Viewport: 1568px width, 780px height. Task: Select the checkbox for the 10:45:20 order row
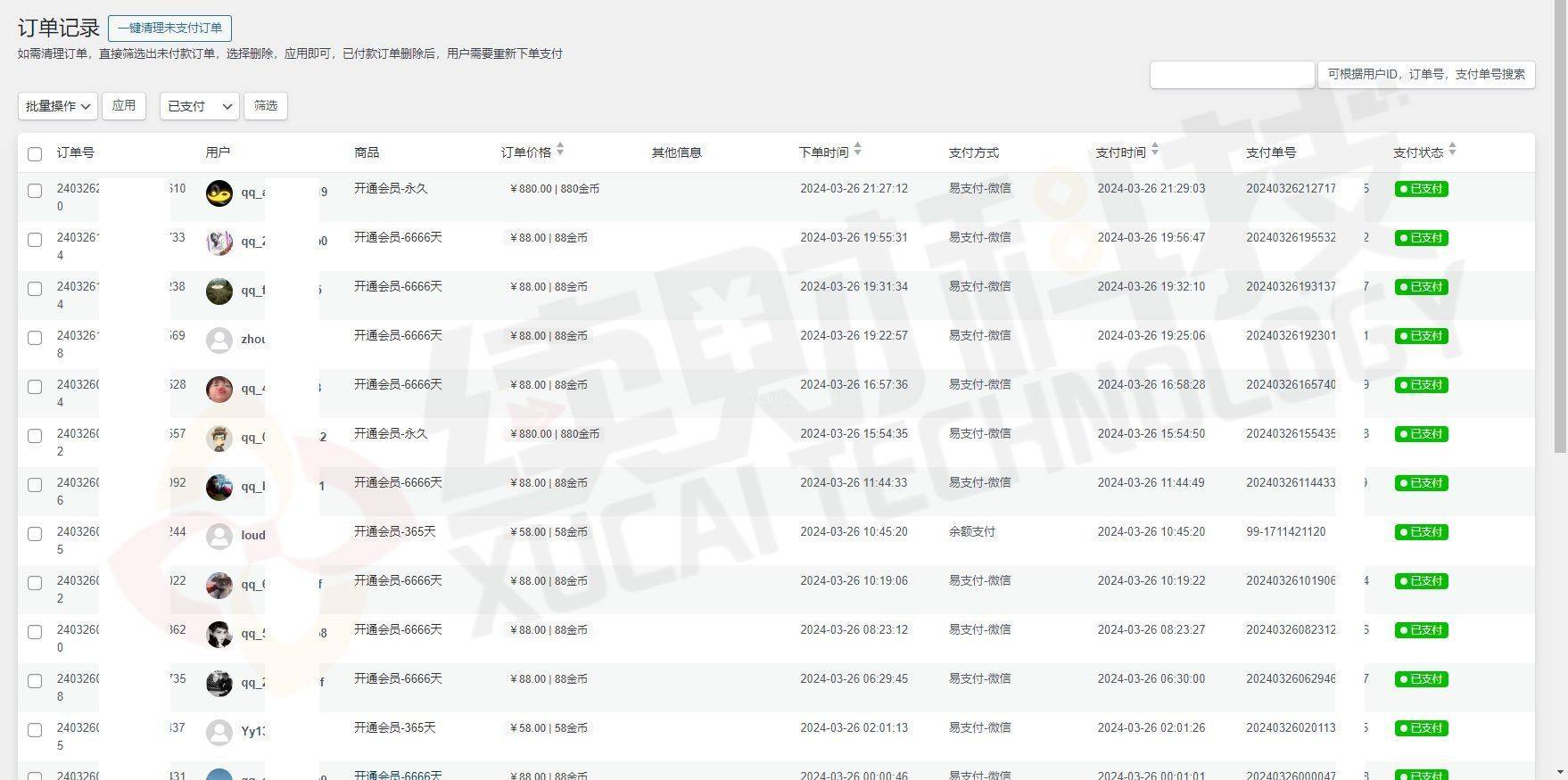click(35, 534)
